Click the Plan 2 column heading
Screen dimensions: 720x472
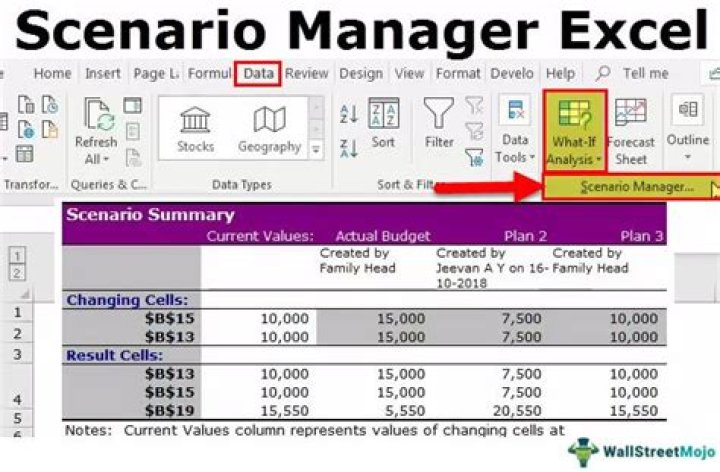pos(525,236)
